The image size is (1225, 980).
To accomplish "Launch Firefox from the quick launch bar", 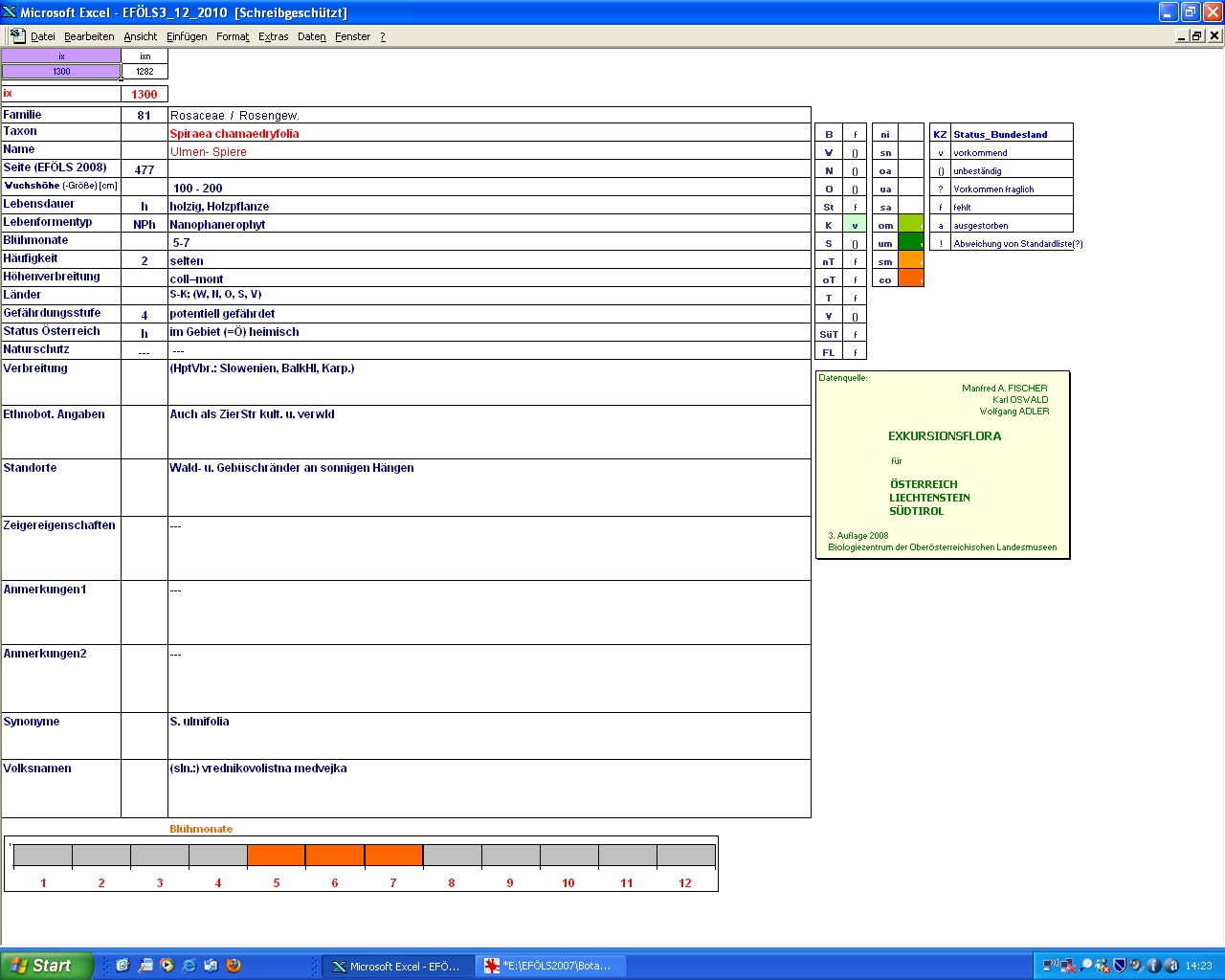I will [x=233, y=966].
